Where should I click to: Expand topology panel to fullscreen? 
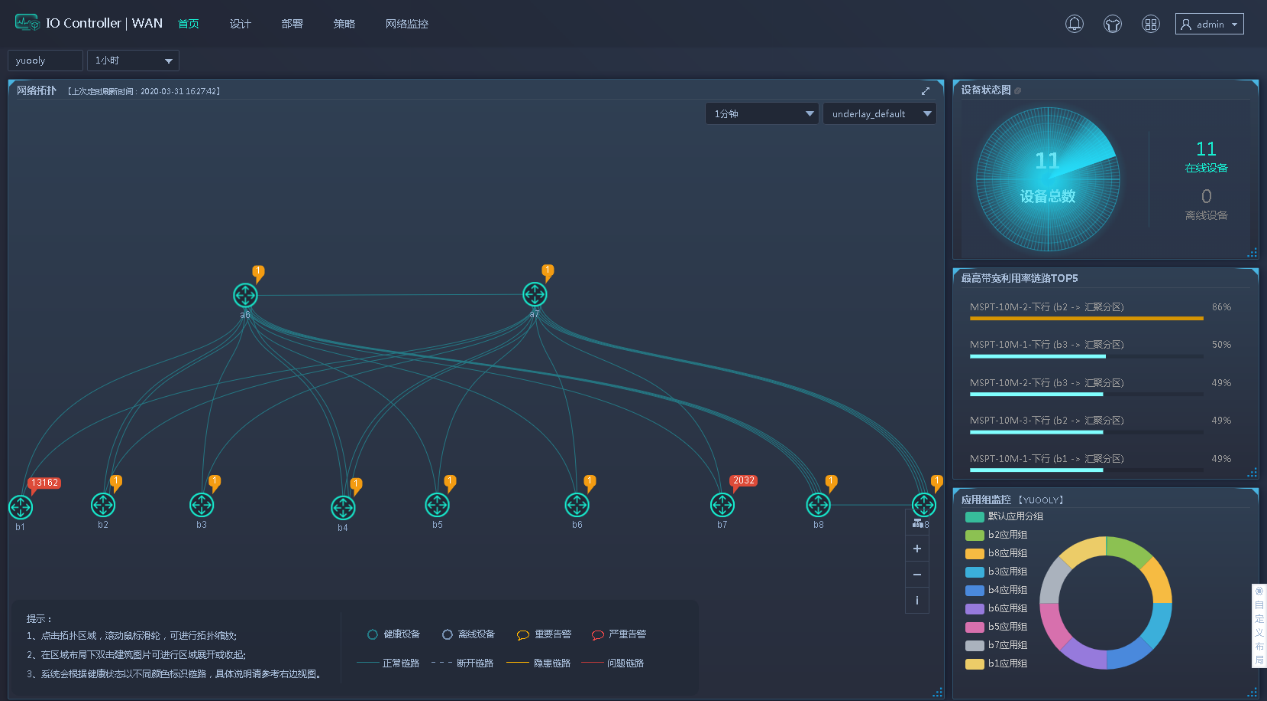tap(926, 91)
